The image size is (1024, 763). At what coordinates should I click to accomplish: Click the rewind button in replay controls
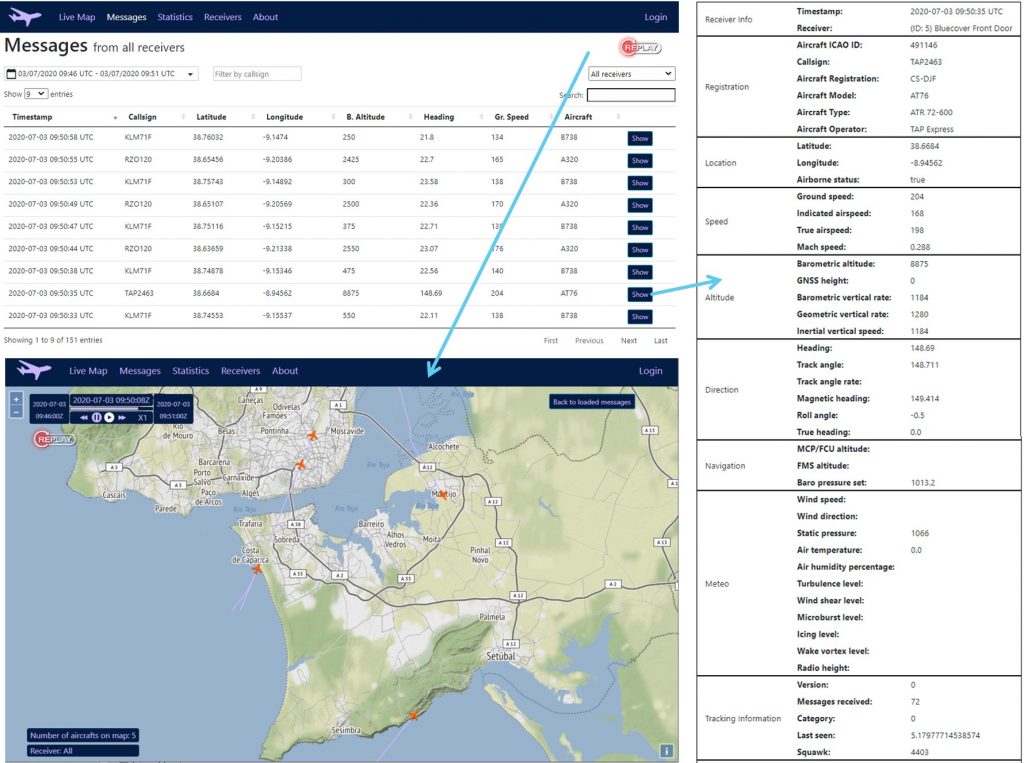pyautogui.click(x=84, y=417)
